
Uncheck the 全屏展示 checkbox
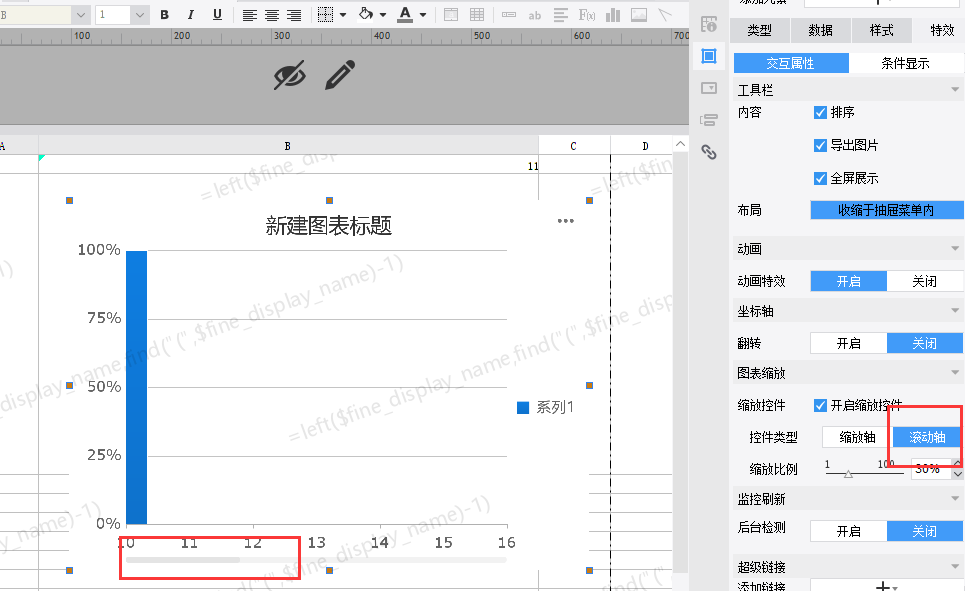[x=820, y=179]
